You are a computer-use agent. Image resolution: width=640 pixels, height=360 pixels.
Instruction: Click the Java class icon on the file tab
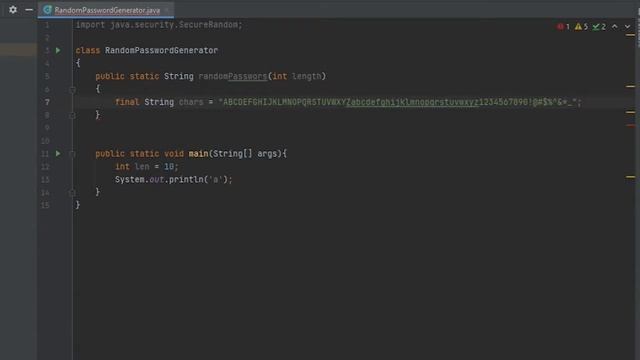47,10
